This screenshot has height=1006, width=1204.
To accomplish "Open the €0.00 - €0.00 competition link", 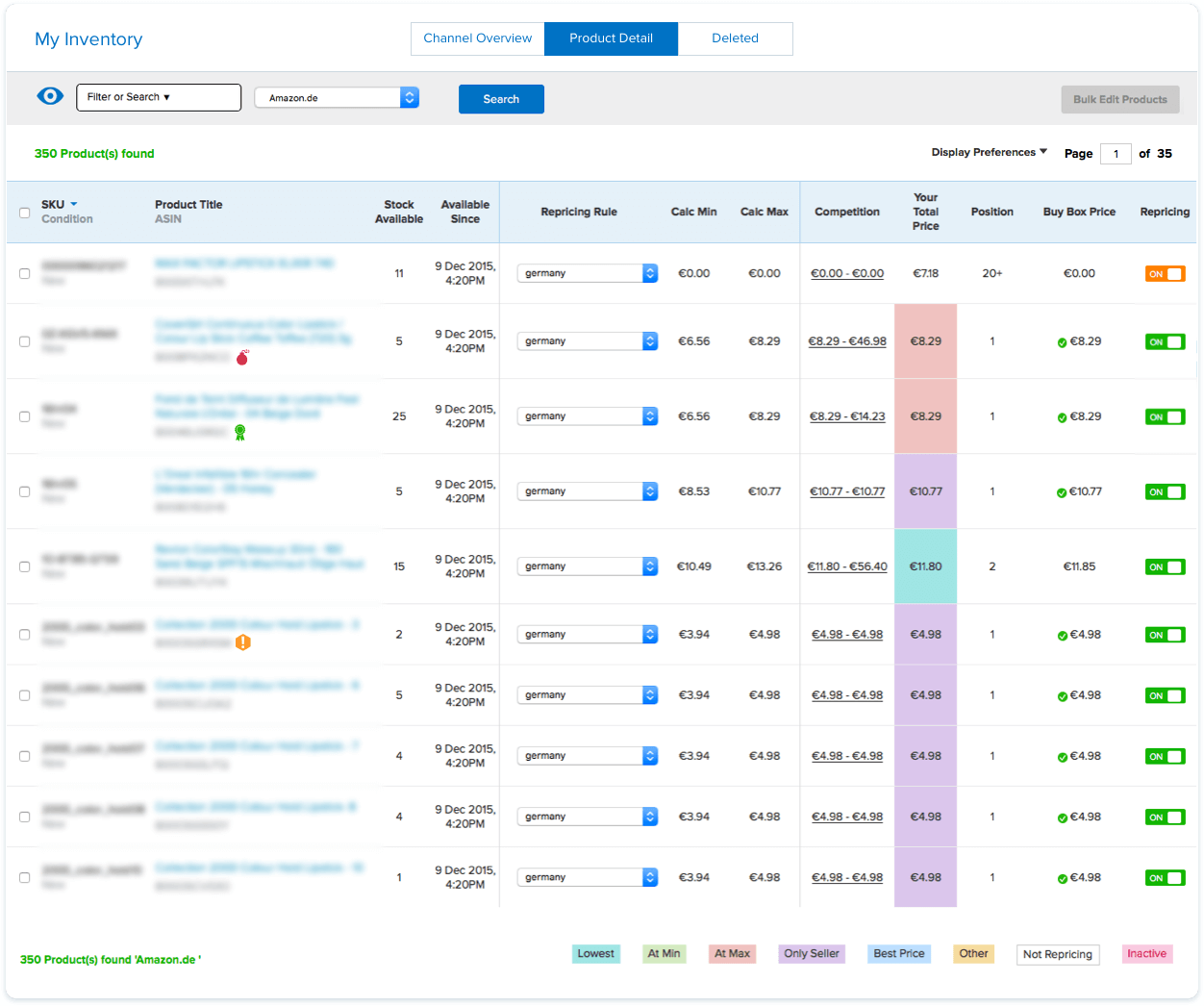I will 847,273.
